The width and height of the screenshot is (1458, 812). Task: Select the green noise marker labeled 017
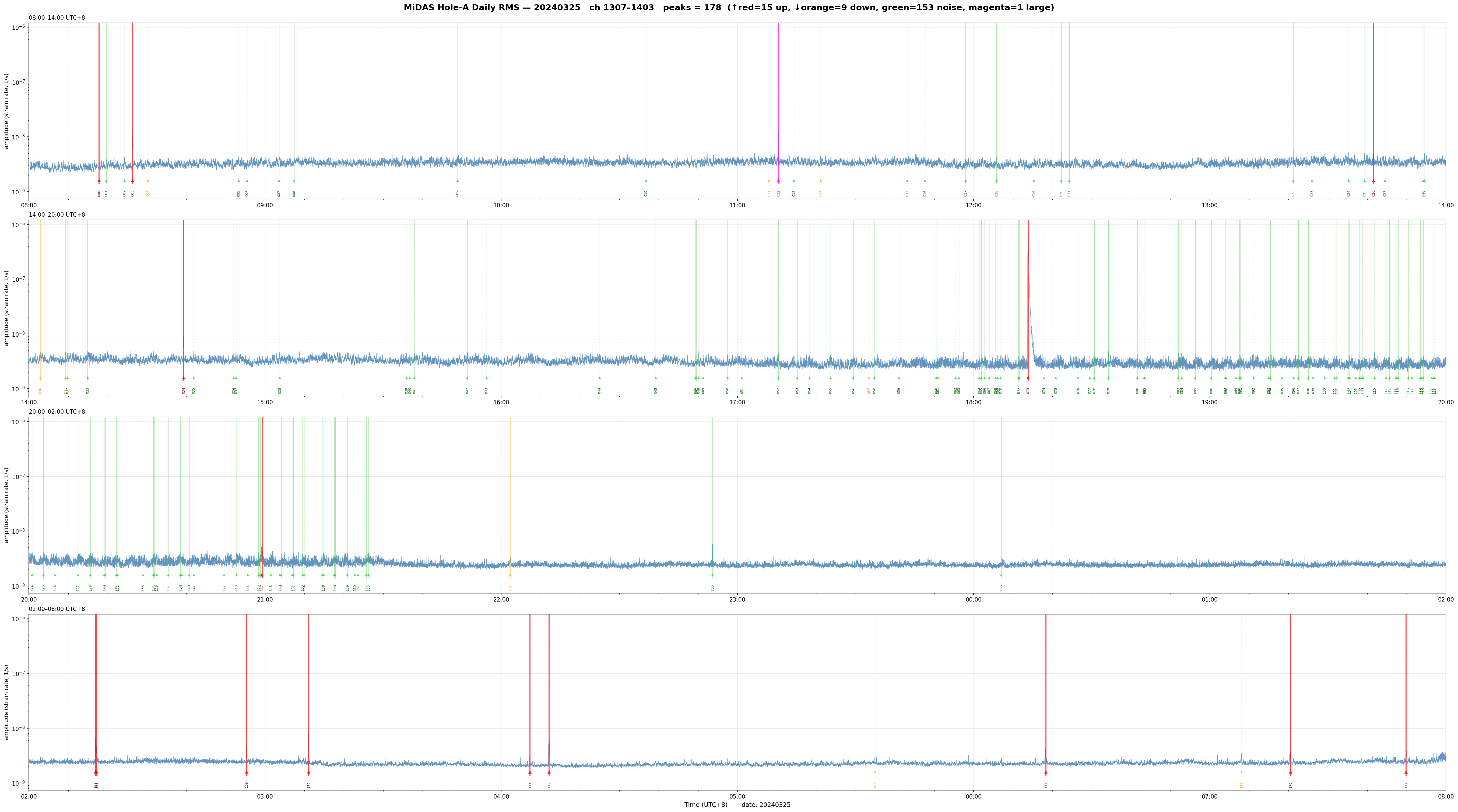coord(966,181)
